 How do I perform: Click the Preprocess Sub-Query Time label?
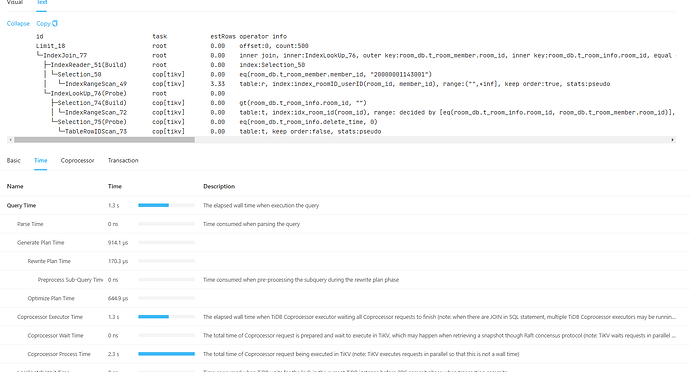click(x=70, y=280)
